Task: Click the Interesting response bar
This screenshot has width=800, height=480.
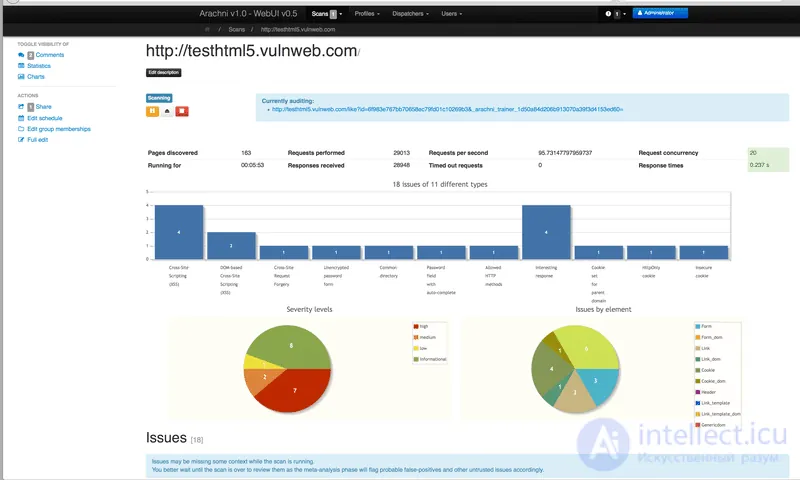Action: (x=546, y=232)
